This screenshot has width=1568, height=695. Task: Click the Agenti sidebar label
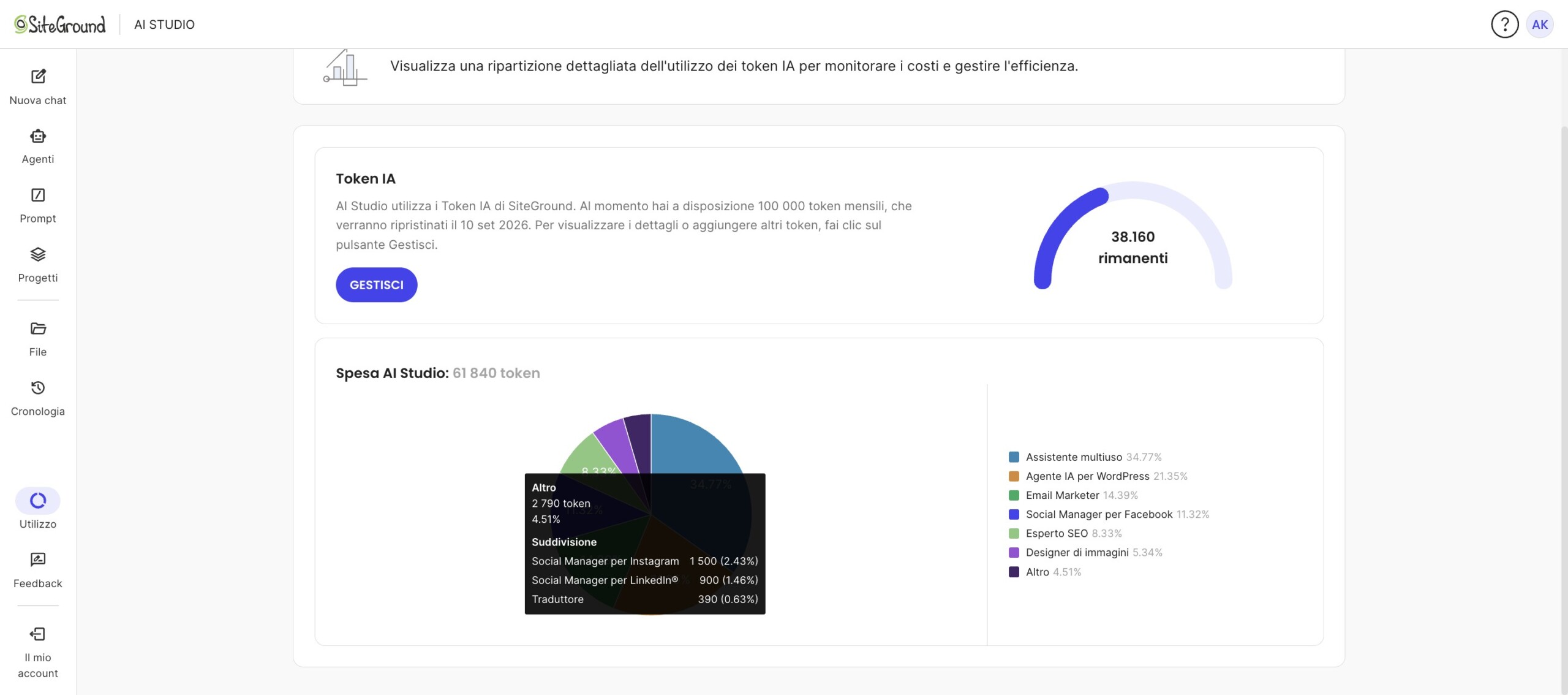(38, 159)
